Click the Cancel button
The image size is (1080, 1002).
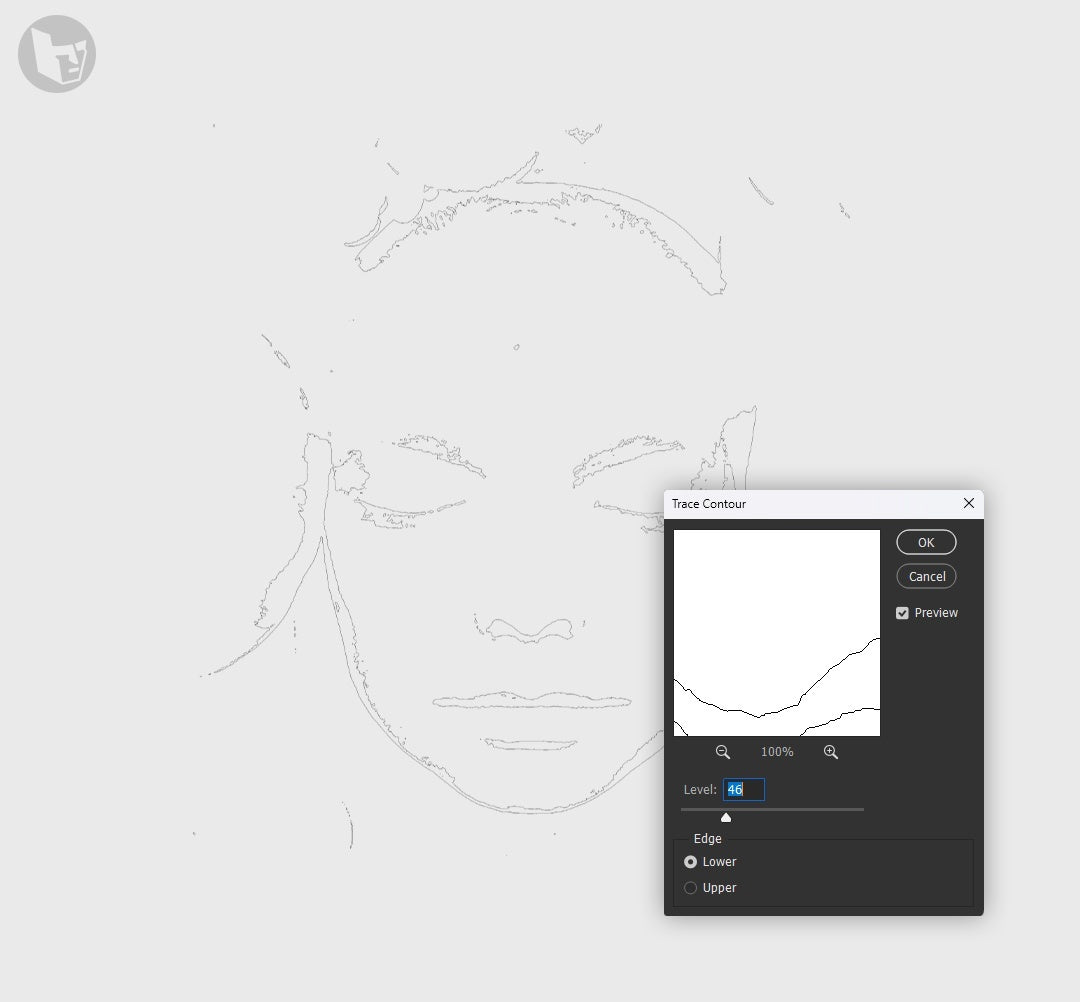click(x=926, y=576)
